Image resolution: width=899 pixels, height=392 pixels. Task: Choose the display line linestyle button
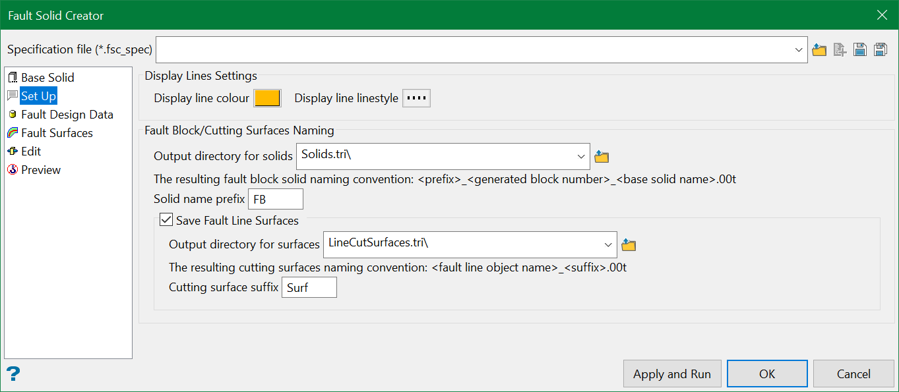[x=417, y=98]
